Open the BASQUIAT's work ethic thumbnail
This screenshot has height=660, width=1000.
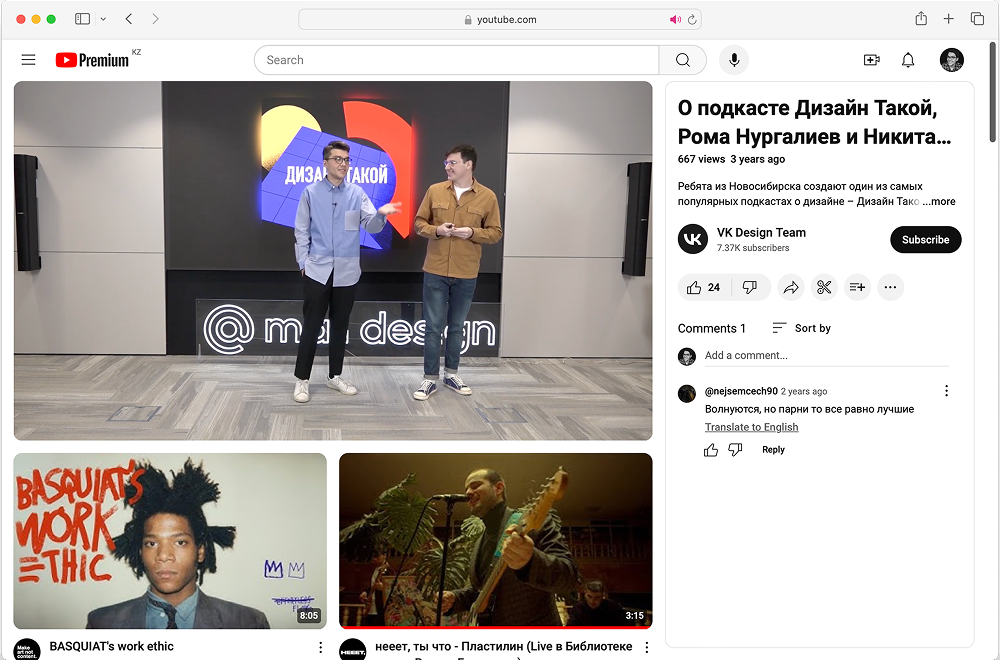pyautogui.click(x=170, y=540)
